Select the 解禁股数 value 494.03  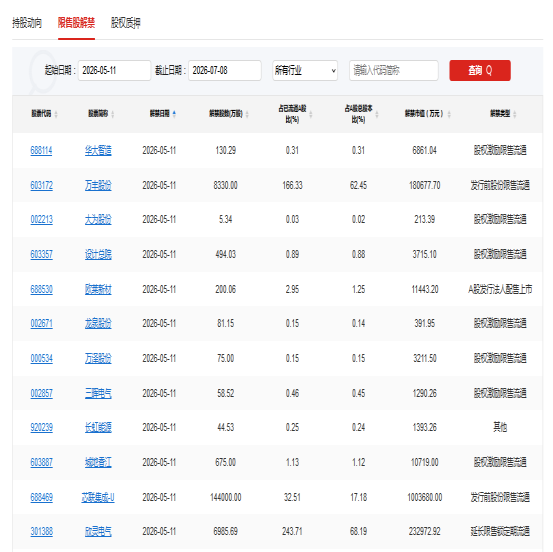(226, 254)
